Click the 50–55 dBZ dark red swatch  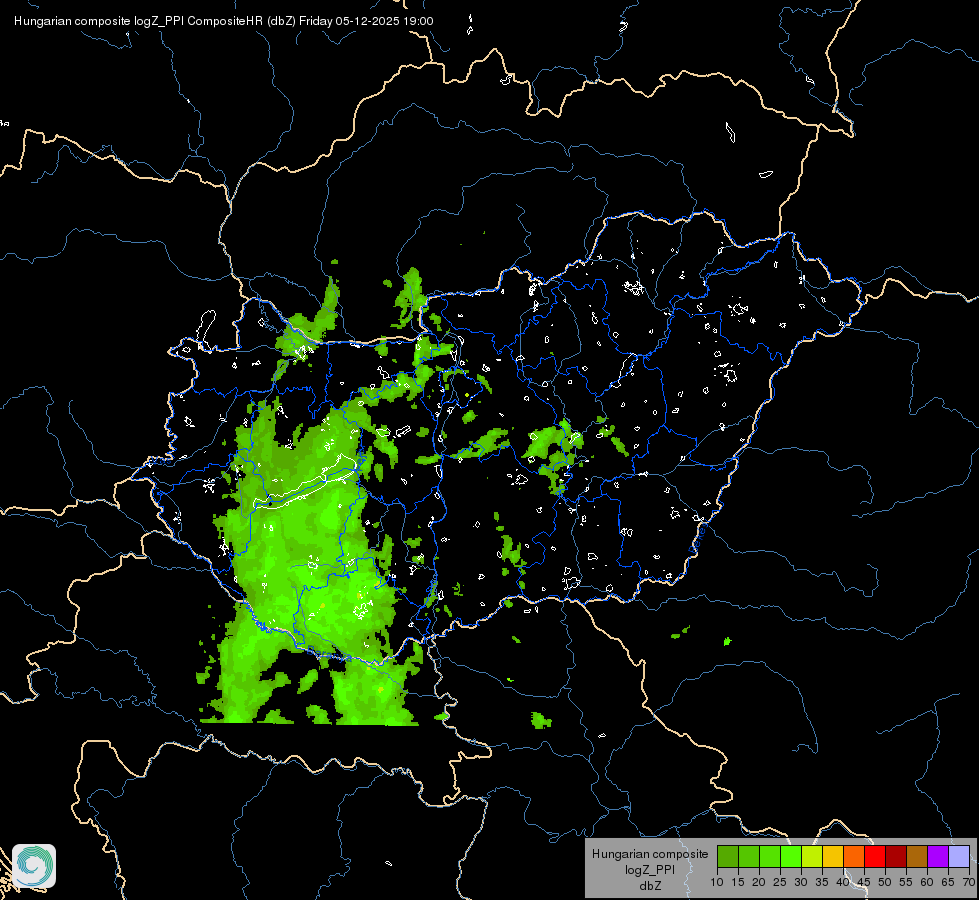[896, 856]
